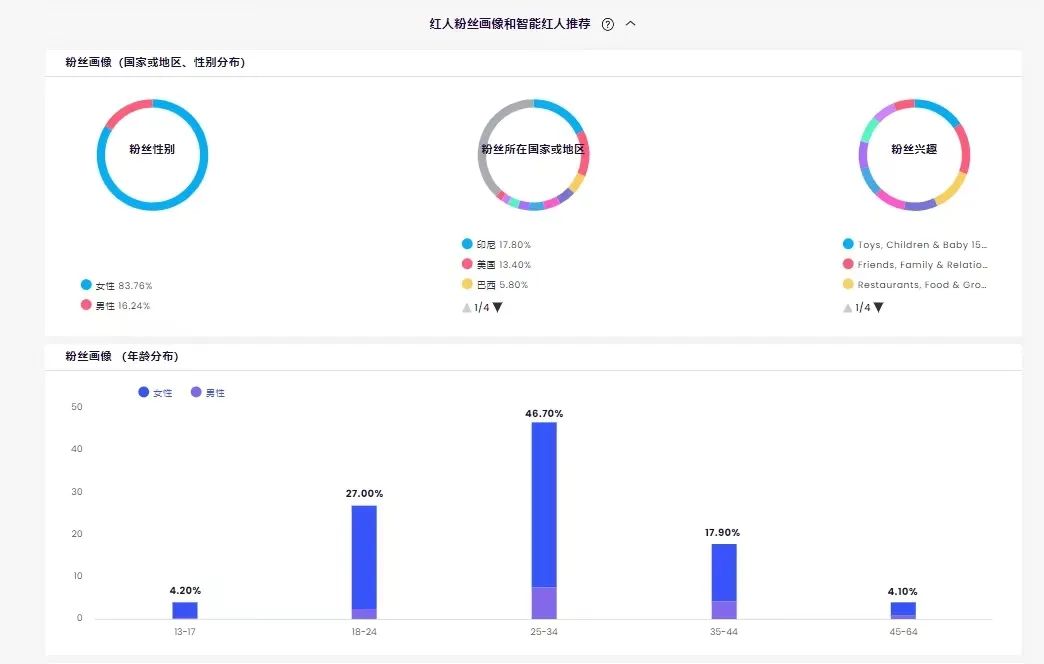Screen dimensions: 1044x664
Task: Toggle Friends, Family & Relationships legend item
Action: 915,264
